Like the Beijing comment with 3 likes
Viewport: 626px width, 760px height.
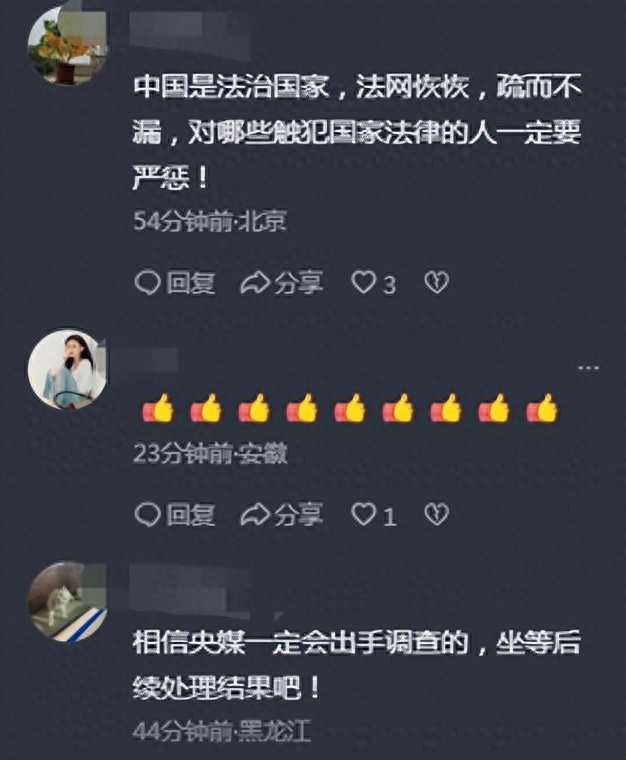tap(373, 283)
